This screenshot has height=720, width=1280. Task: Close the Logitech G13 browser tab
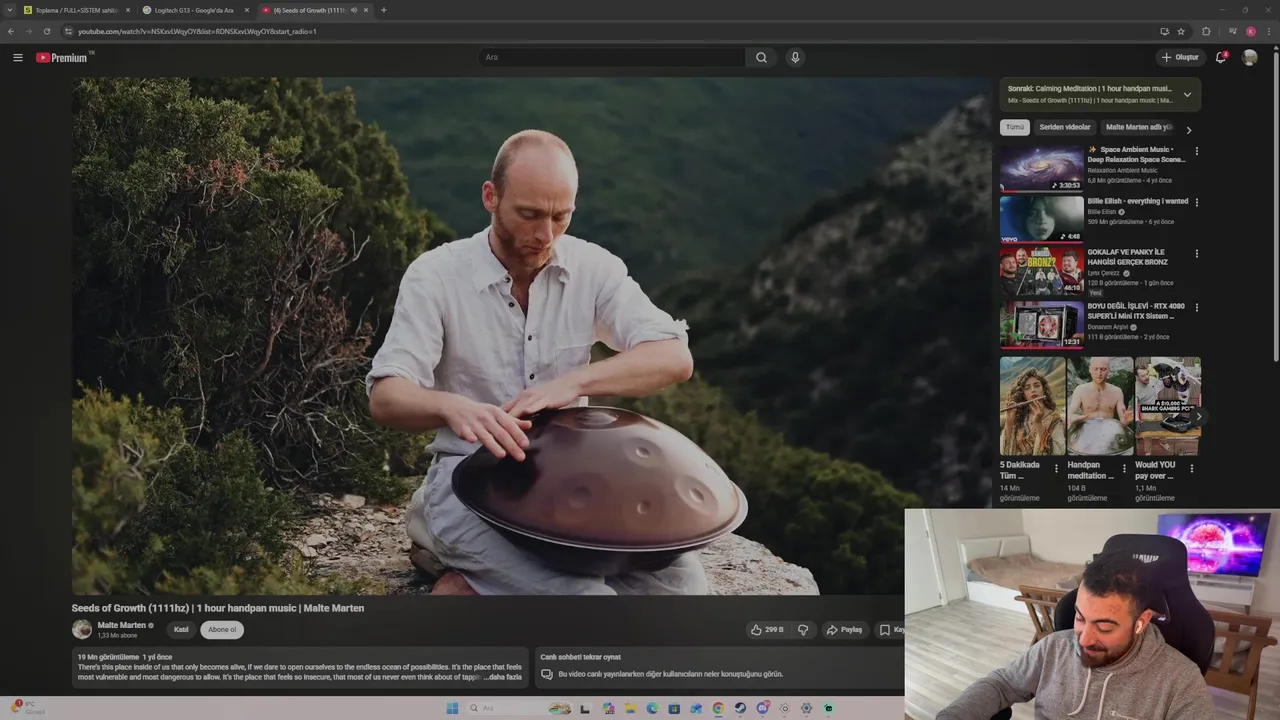(247, 10)
